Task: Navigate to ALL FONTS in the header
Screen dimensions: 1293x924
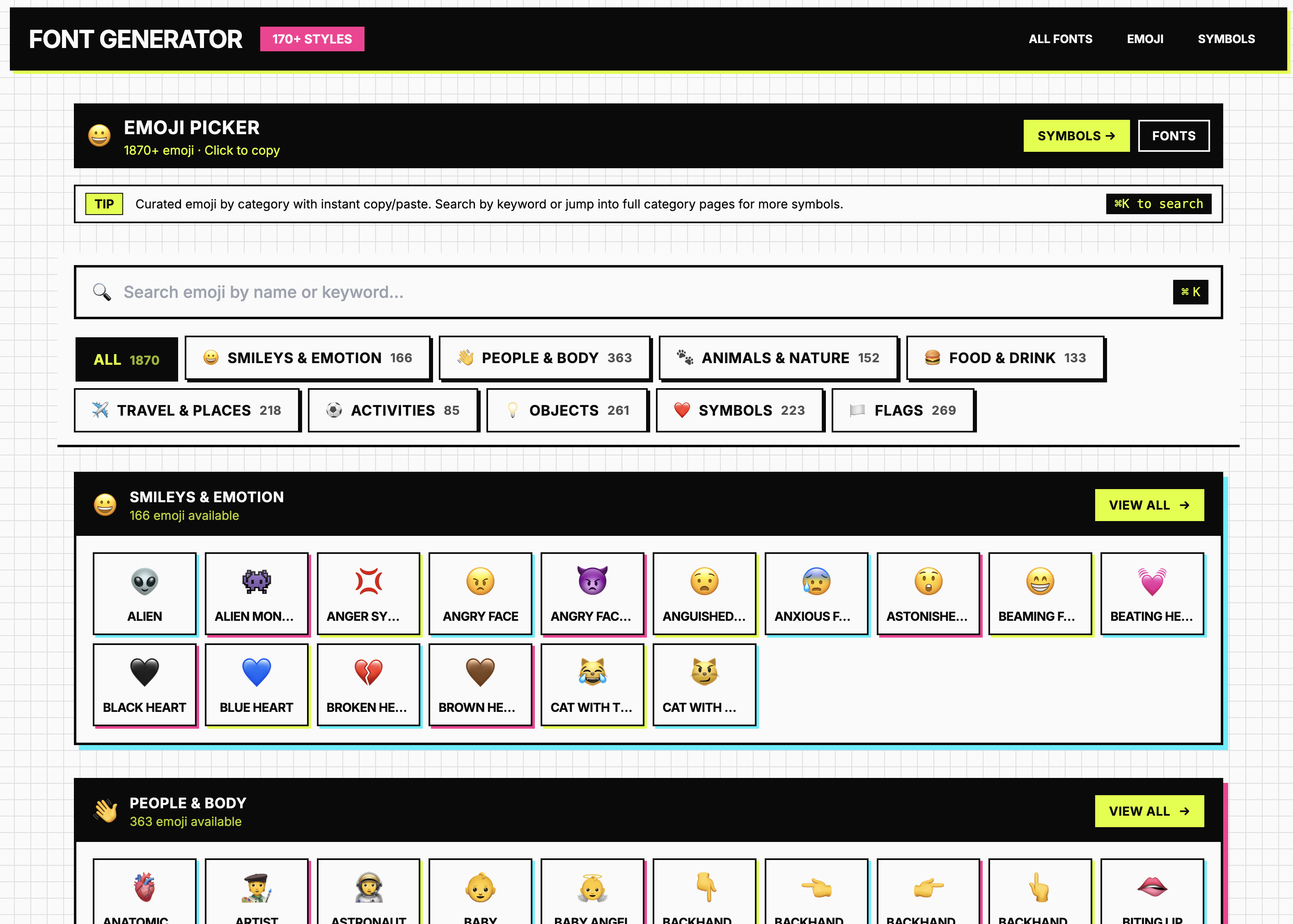Action: pyautogui.click(x=1060, y=39)
